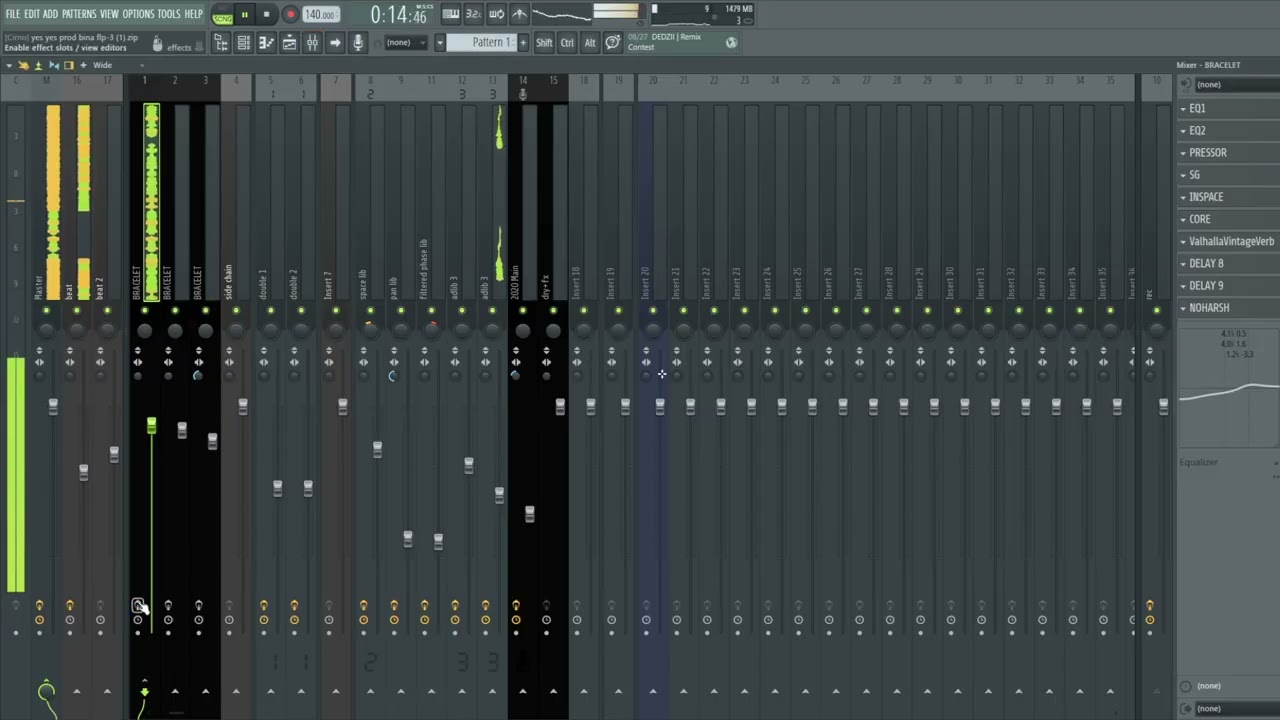Click the audio input speaker icon in effects panel
Image resolution: width=1280 pixels, height=720 pixels.
[x=1186, y=85]
